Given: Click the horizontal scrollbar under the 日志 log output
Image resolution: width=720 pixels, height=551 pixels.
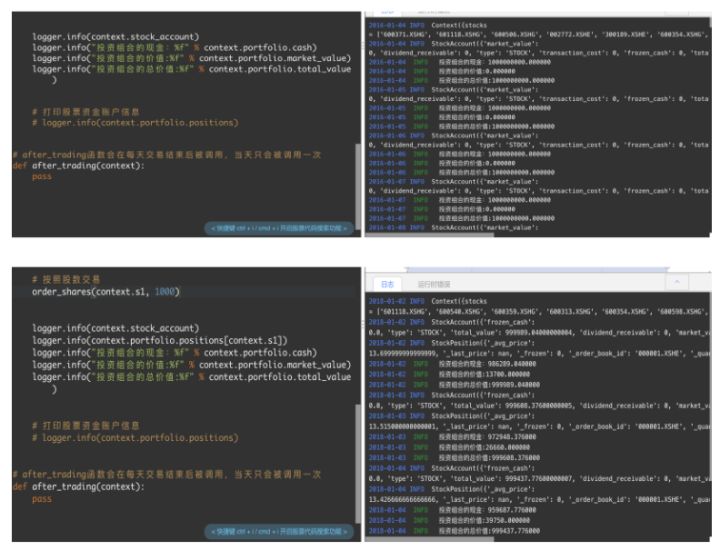Looking at the screenshot, I should pos(430,539).
